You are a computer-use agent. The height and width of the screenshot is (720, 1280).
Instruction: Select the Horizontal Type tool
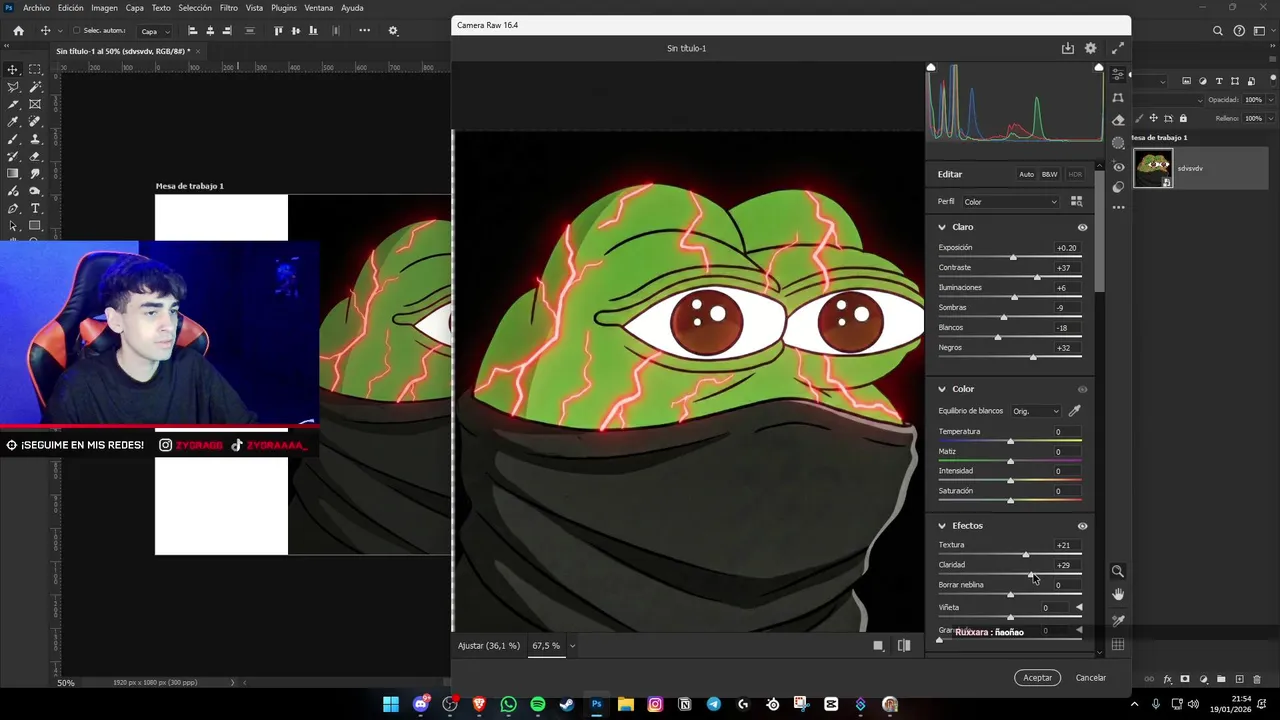pyautogui.click(x=35, y=208)
